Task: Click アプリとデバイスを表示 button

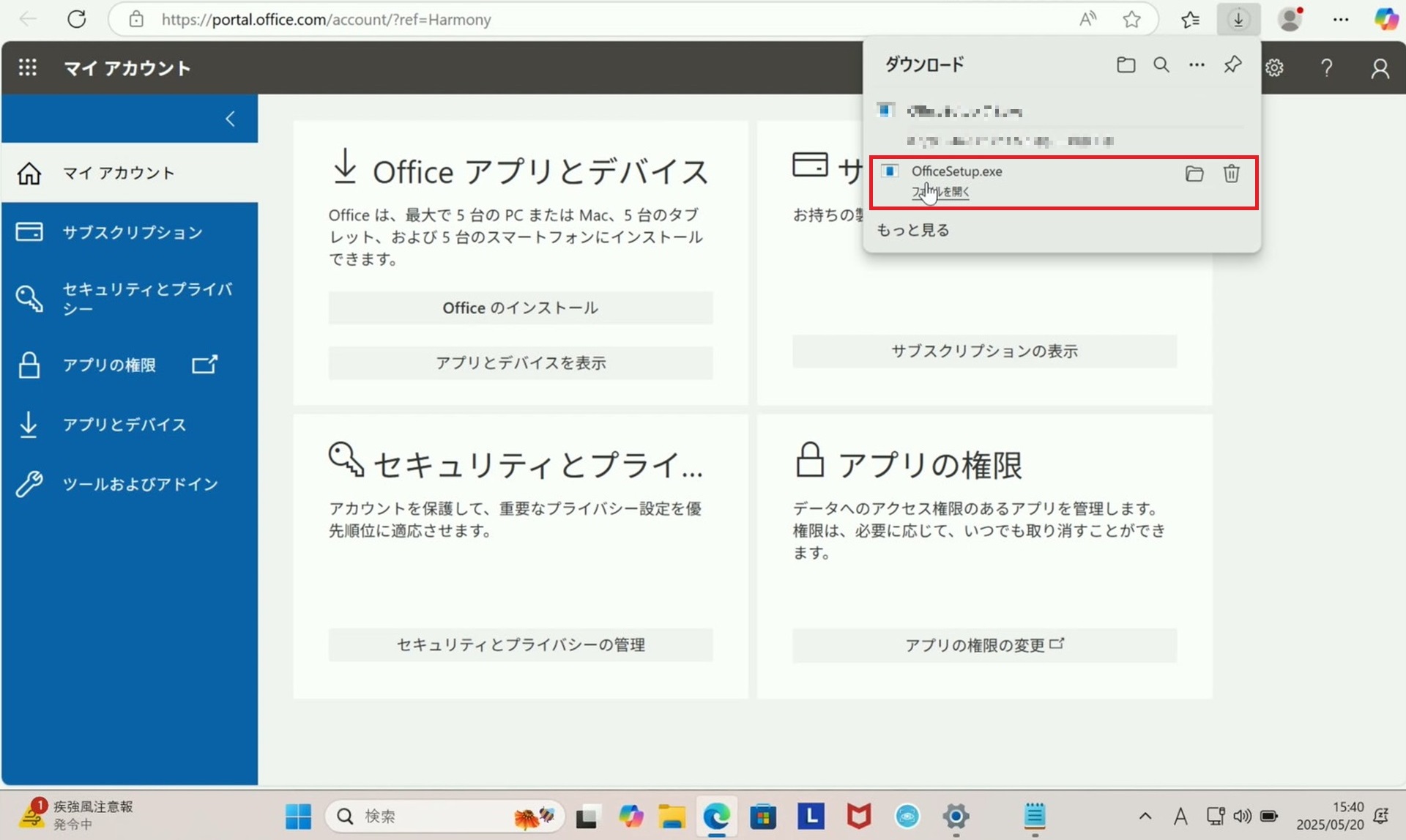Action: click(521, 363)
